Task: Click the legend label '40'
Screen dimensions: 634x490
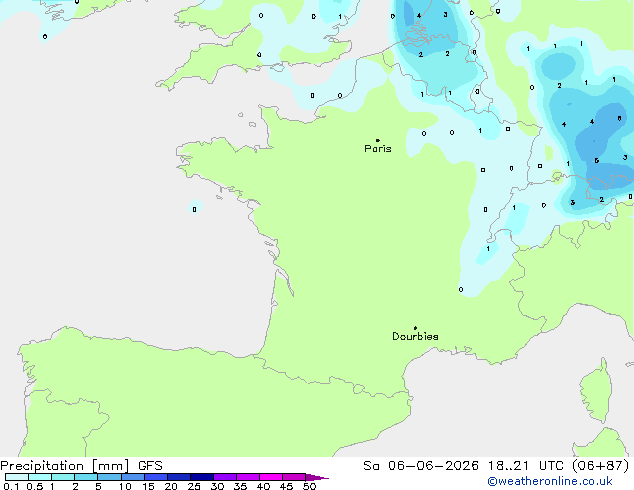Action: coord(263,486)
